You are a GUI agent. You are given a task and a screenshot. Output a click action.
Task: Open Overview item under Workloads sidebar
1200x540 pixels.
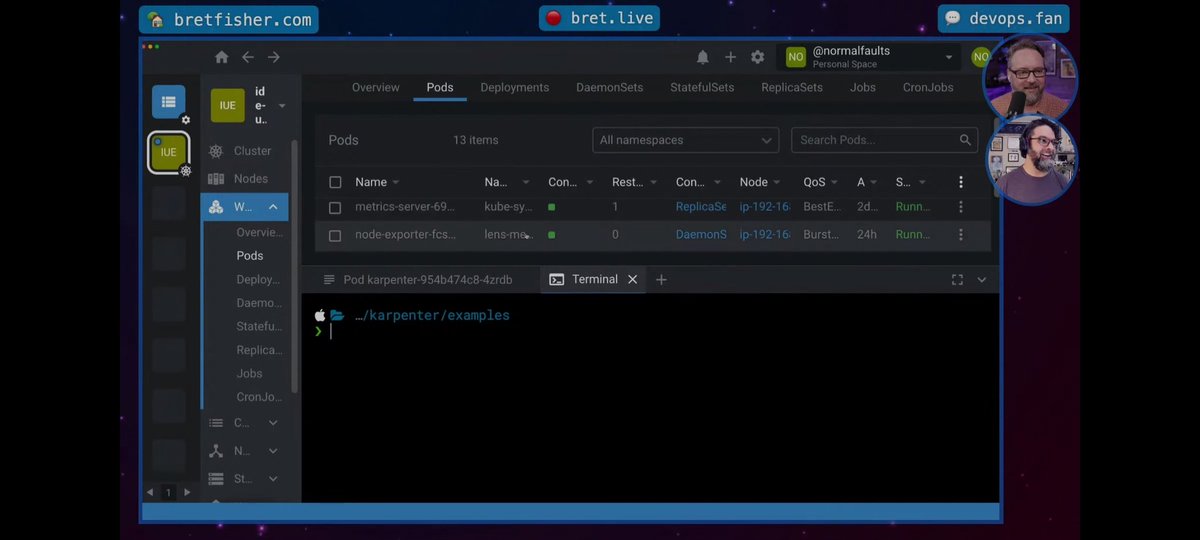(x=259, y=232)
